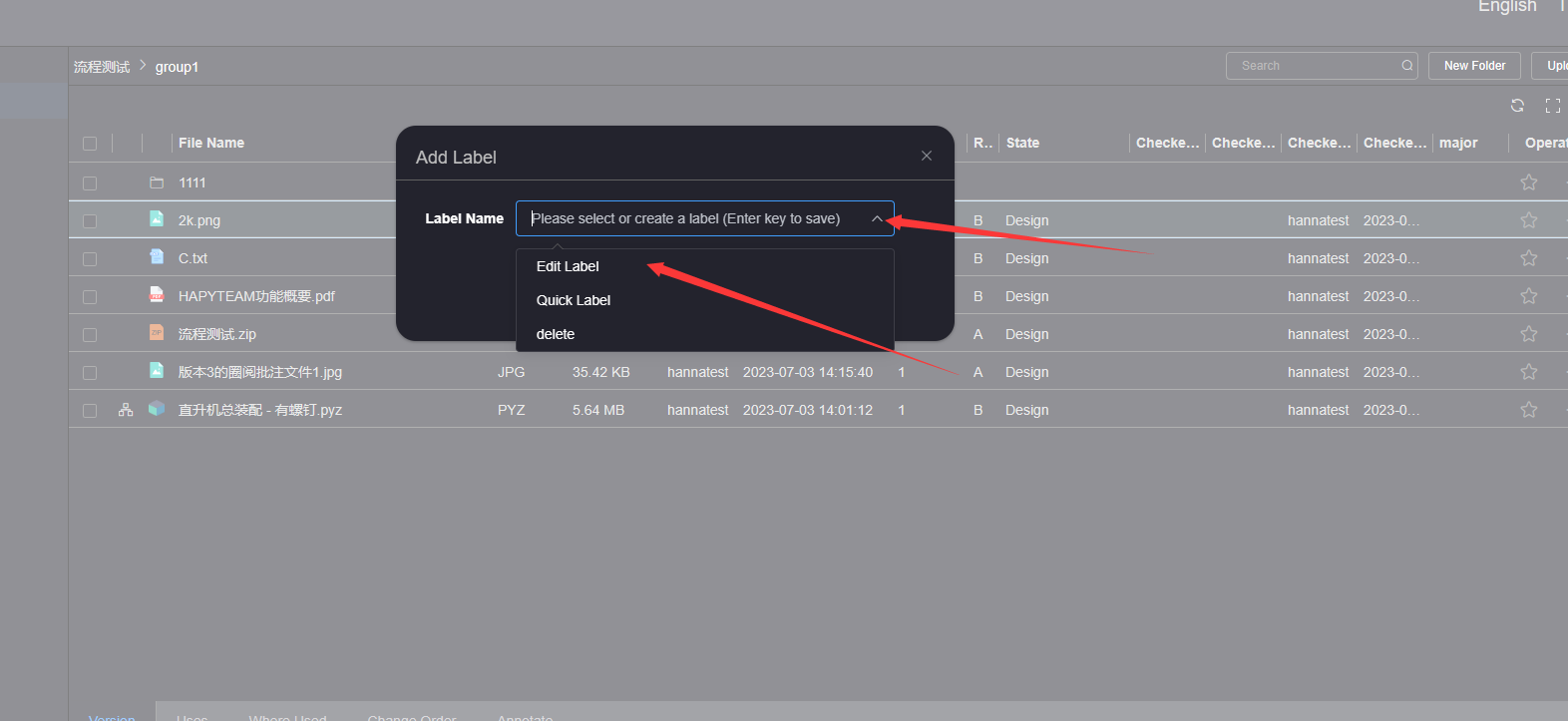Star the HAPYTEAM功能概要.pdf row
Screen dimensions: 1568x721
(x=1529, y=296)
